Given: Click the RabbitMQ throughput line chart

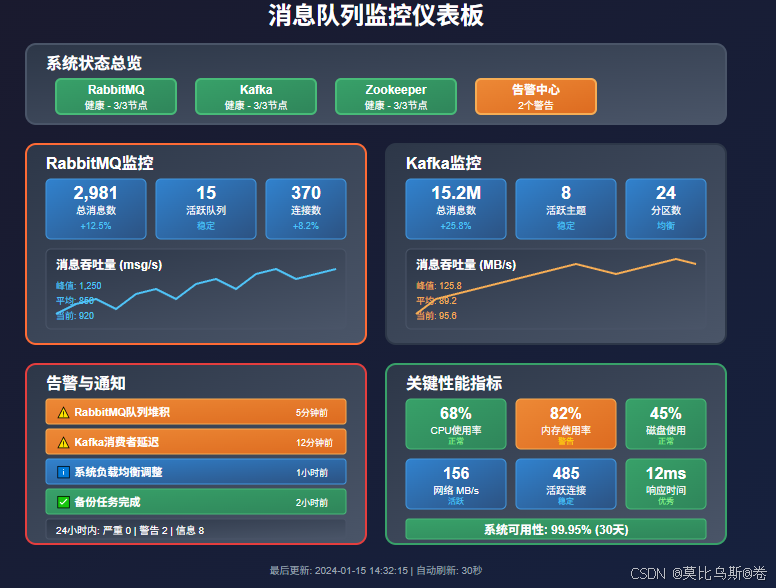Looking at the screenshot, I should point(196,289).
